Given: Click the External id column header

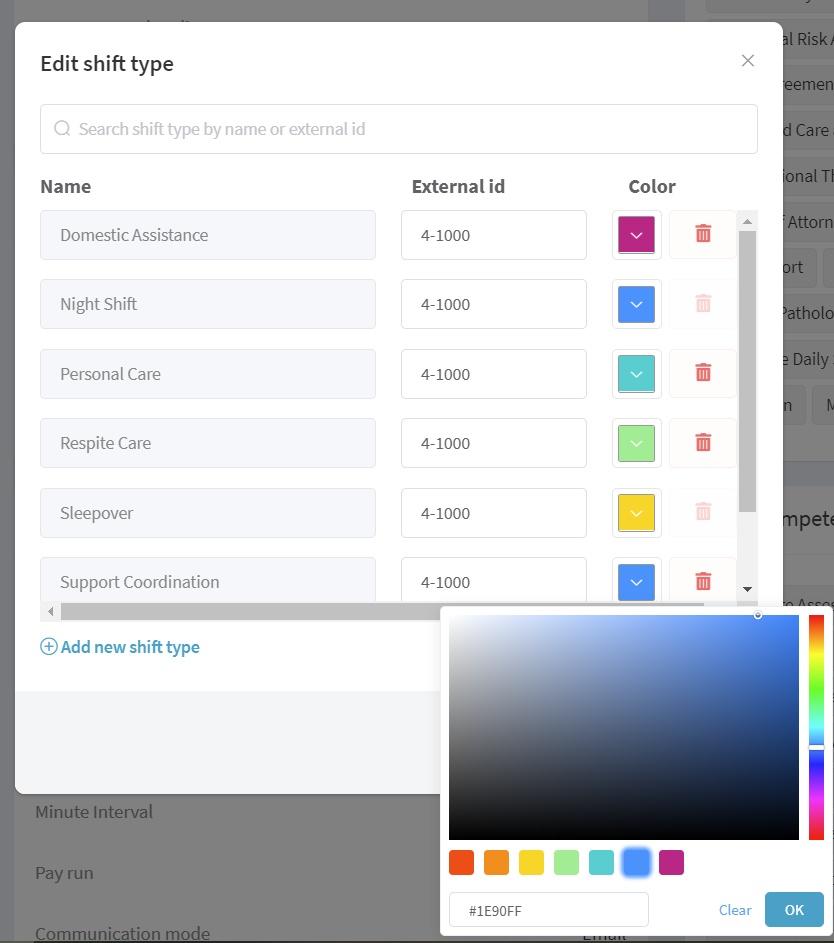Looking at the screenshot, I should (458, 186).
